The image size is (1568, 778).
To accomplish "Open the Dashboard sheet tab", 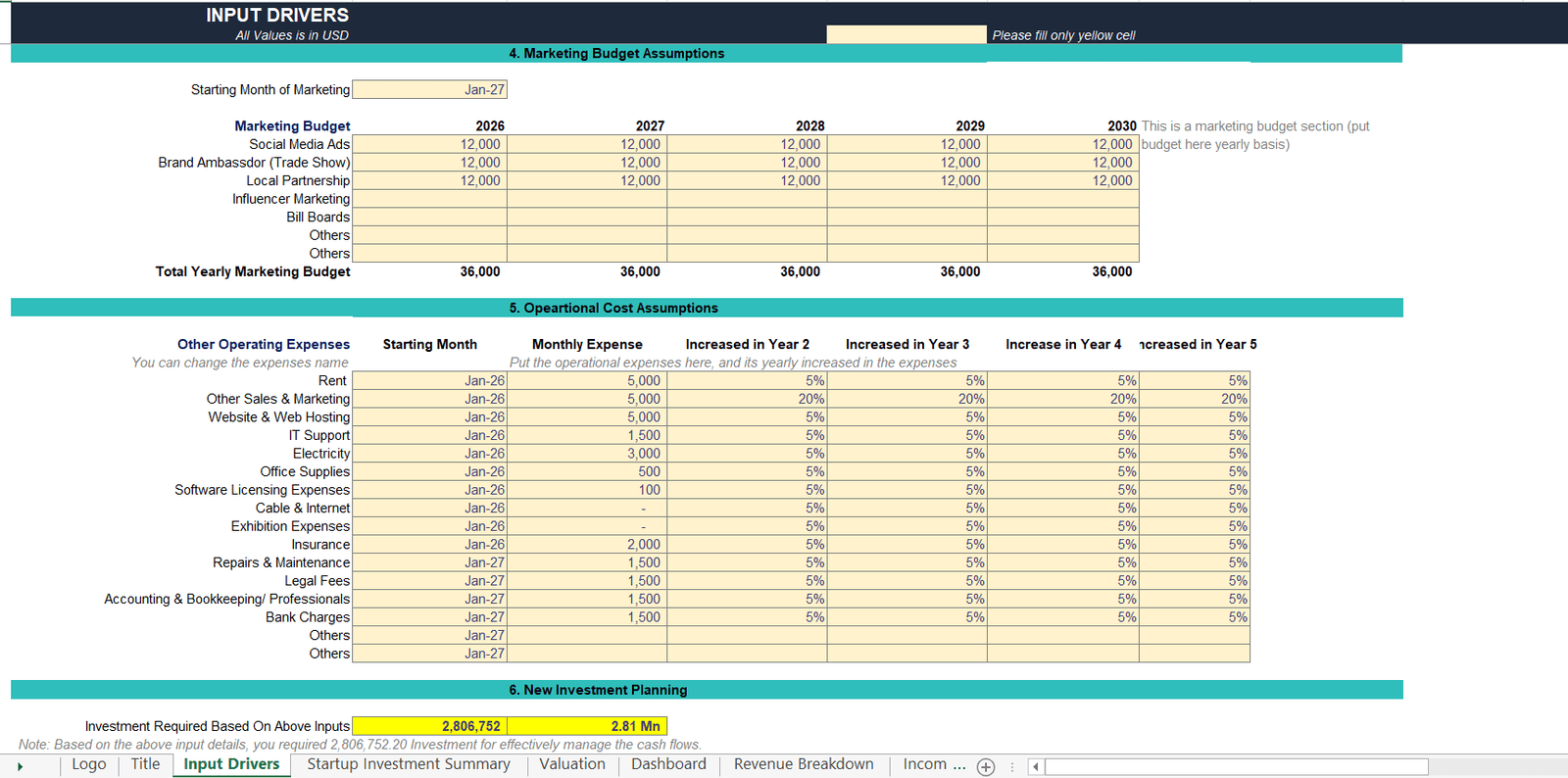I will [668, 764].
